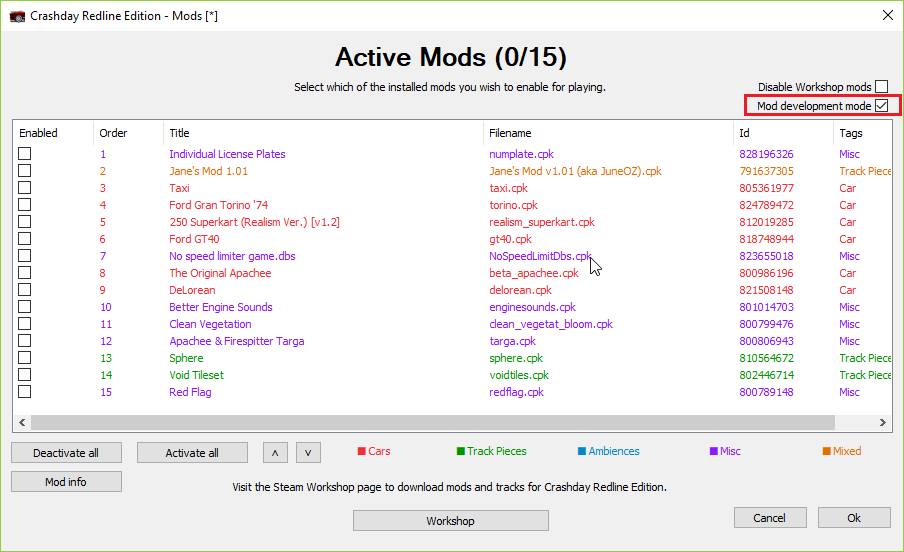This screenshot has width=904, height=552.
Task: Uncheck Mod development mode checkbox
Action: (x=882, y=106)
